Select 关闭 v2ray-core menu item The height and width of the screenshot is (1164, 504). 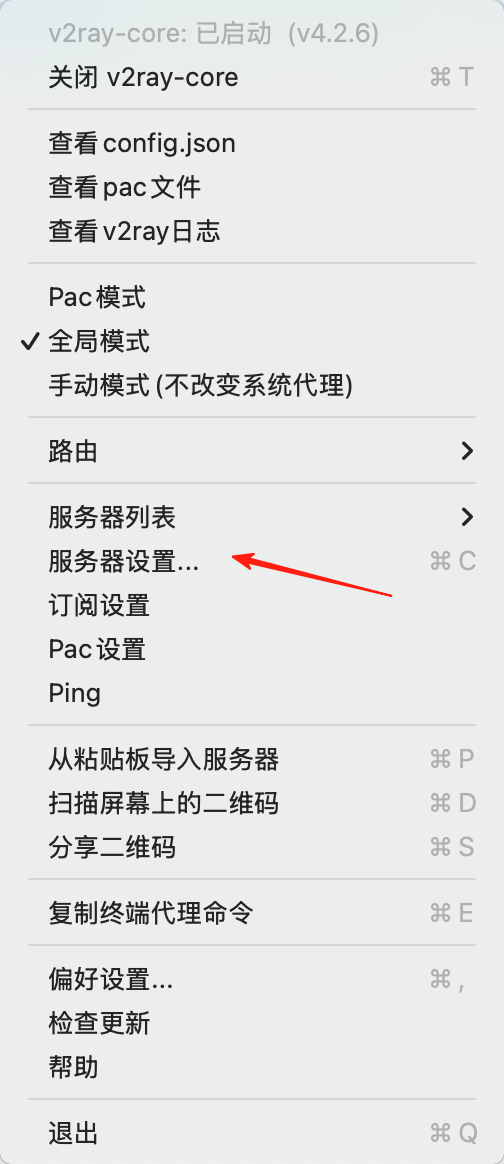click(252, 77)
